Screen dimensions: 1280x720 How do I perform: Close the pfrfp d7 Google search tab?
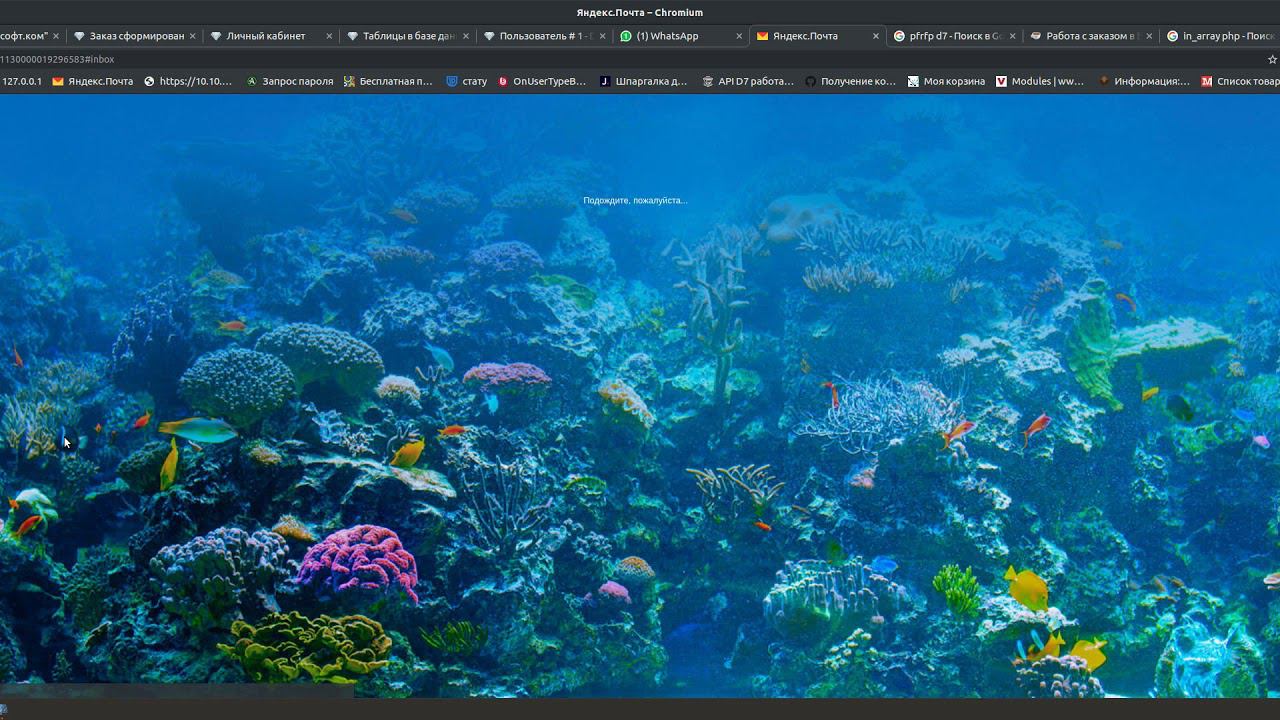[x=1012, y=36]
